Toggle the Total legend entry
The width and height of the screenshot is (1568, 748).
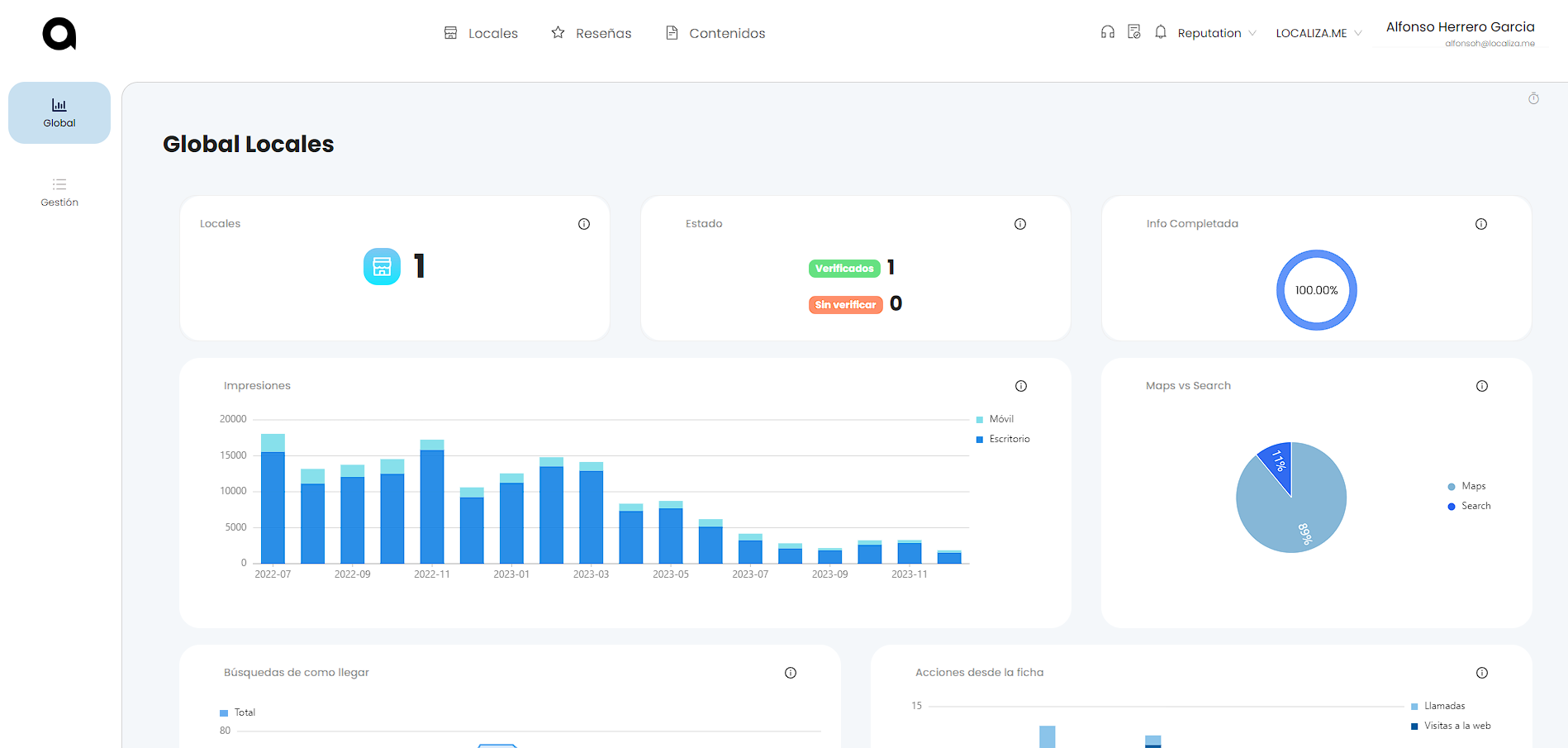(x=237, y=712)
